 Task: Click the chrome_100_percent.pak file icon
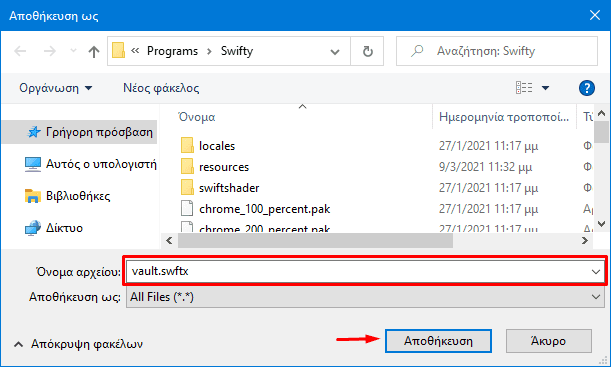187,208
